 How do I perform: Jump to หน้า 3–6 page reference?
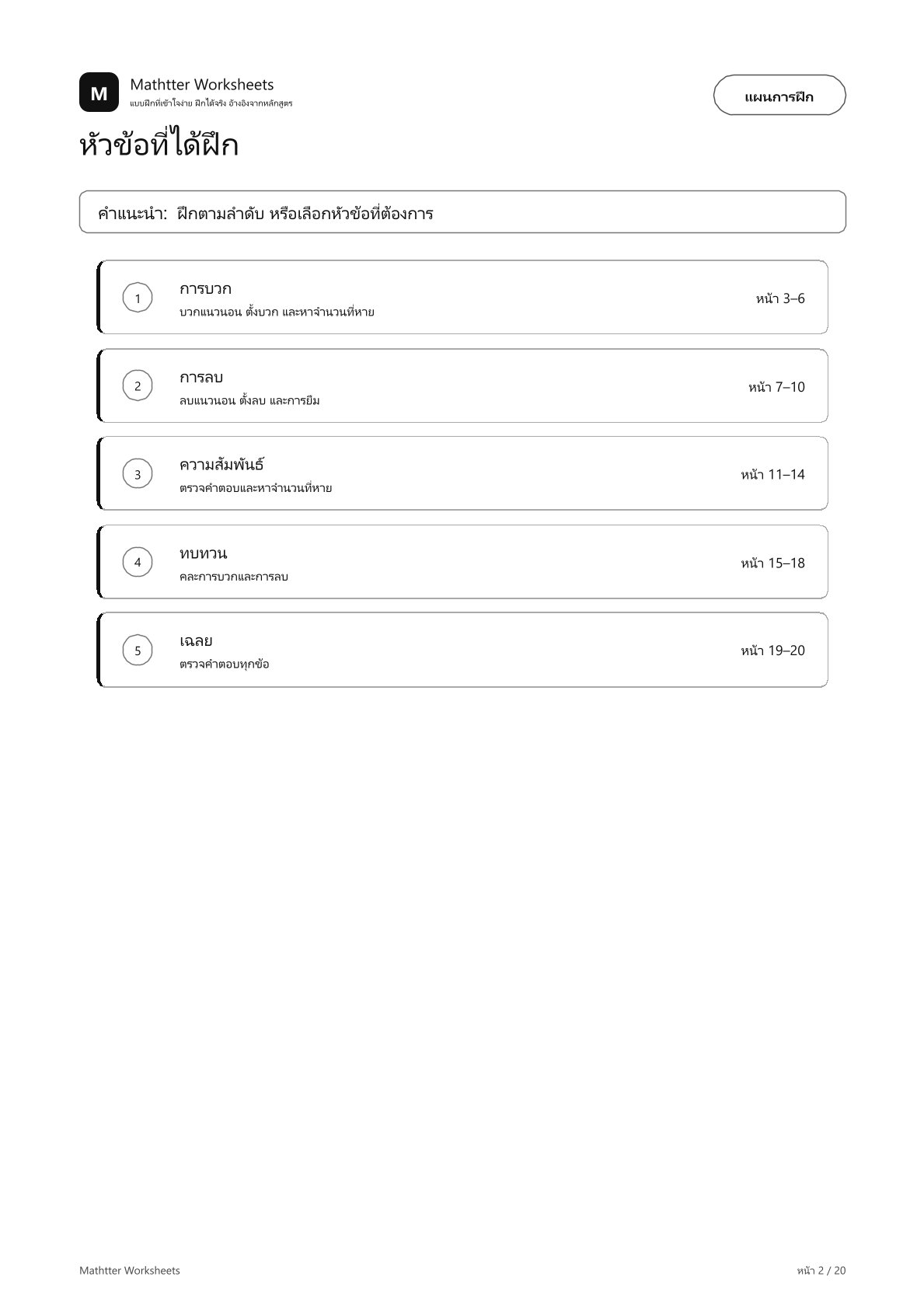point(780,298)
